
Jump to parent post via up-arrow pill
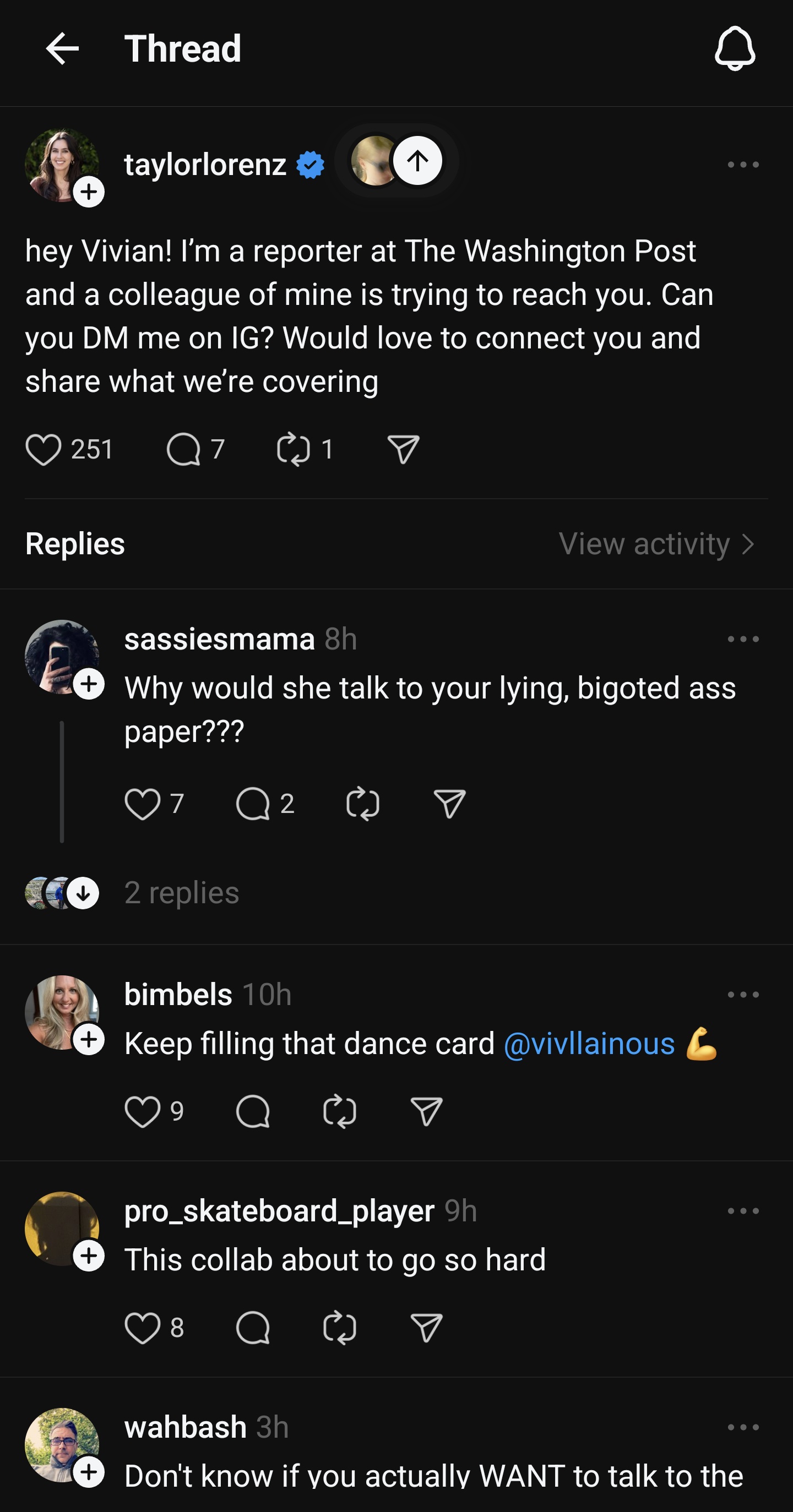pos(397,160)
